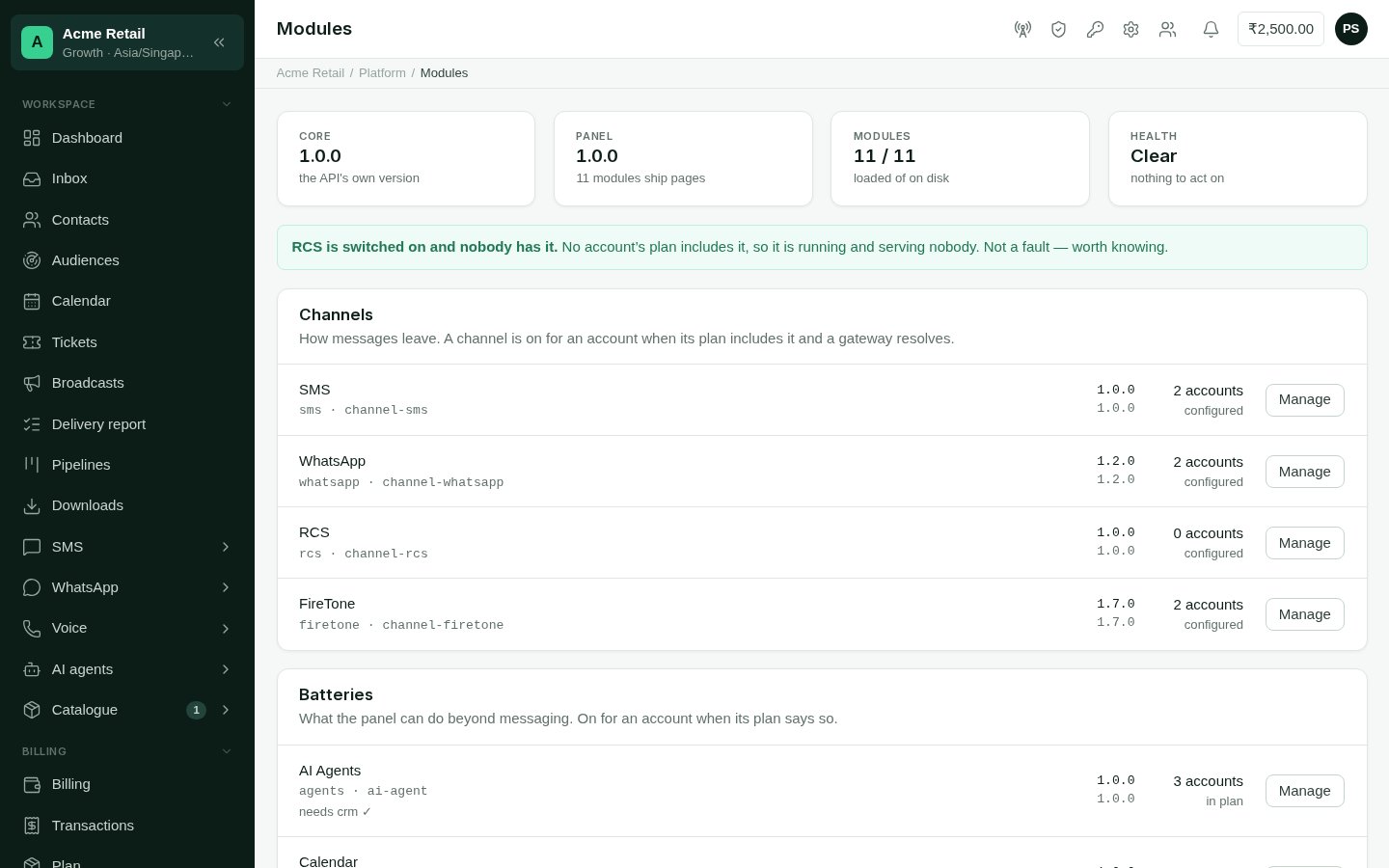Expand the Catalogue submenu chevron
This screenshot has height=868, width=1389.
[x=226, y=710]
